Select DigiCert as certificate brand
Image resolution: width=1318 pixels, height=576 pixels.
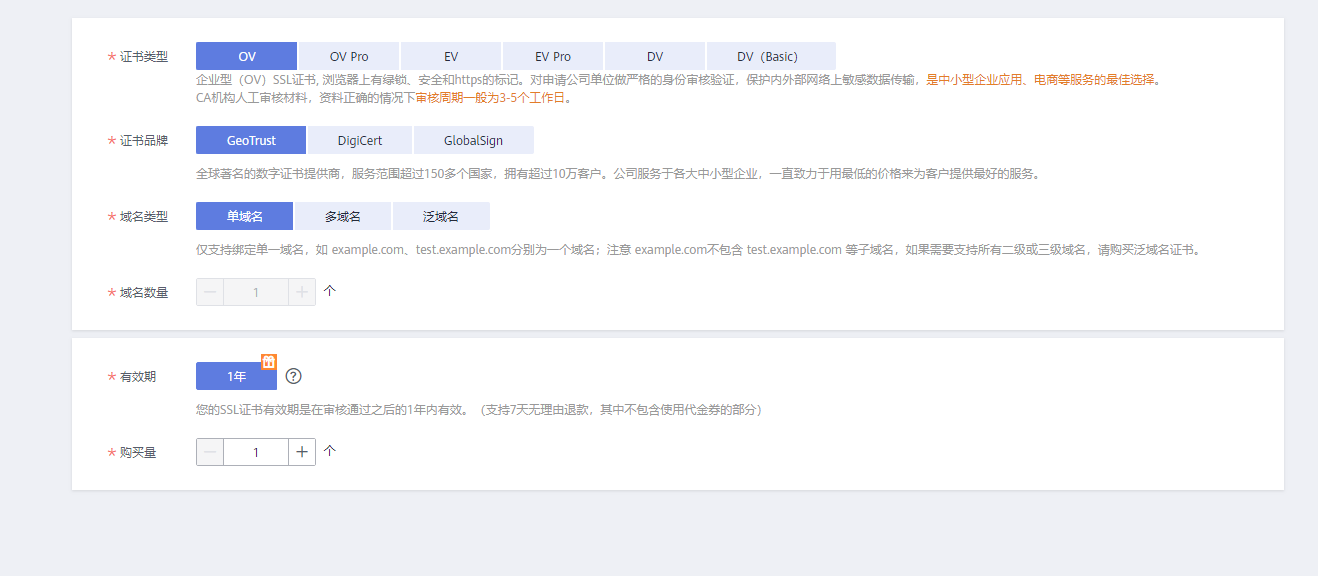pos(360,140)
